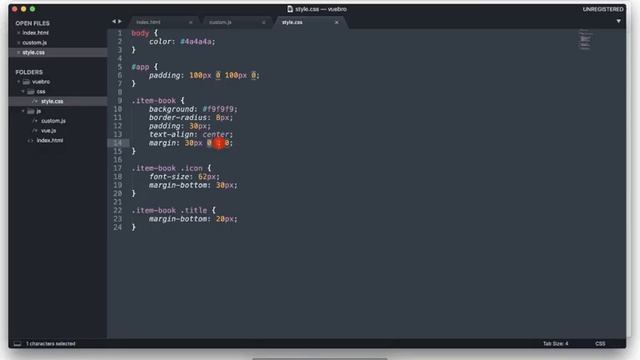Click the yellow minimize window button
Viewport: 640px width, 360px height.
[x=24, y=9]
